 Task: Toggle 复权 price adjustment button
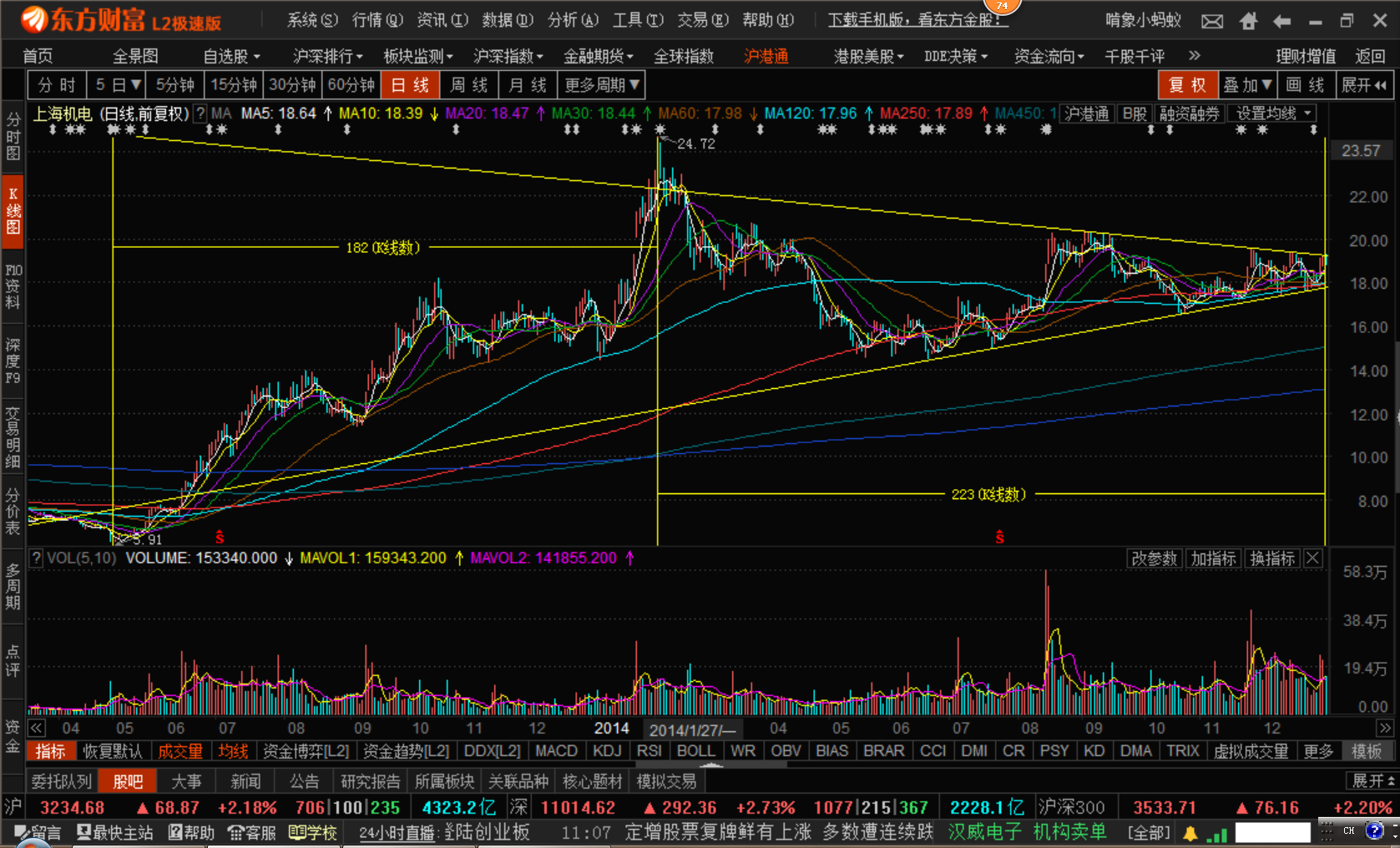point(1187,85)
